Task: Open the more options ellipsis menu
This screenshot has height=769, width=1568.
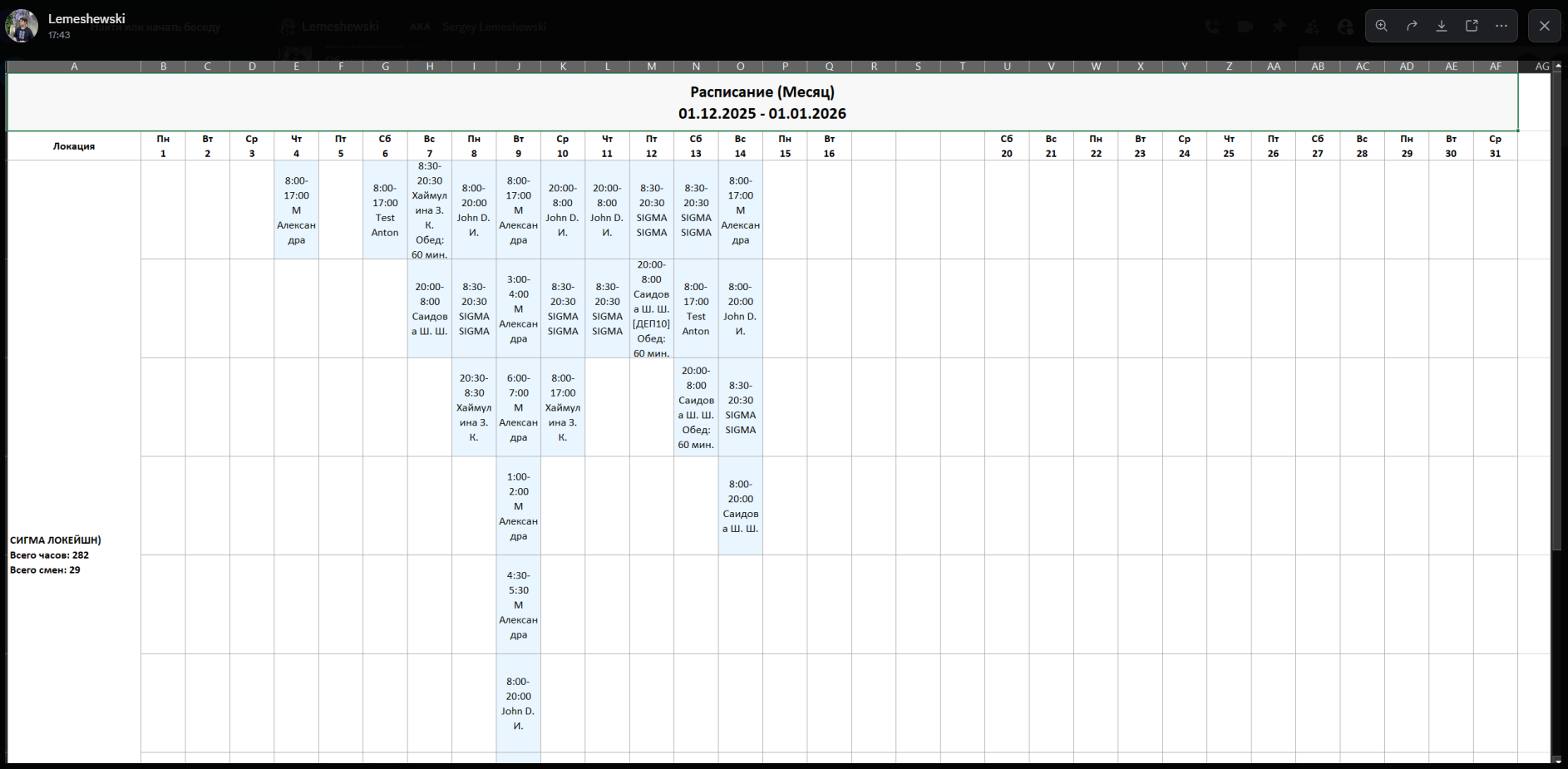Action: (1501, 26)
